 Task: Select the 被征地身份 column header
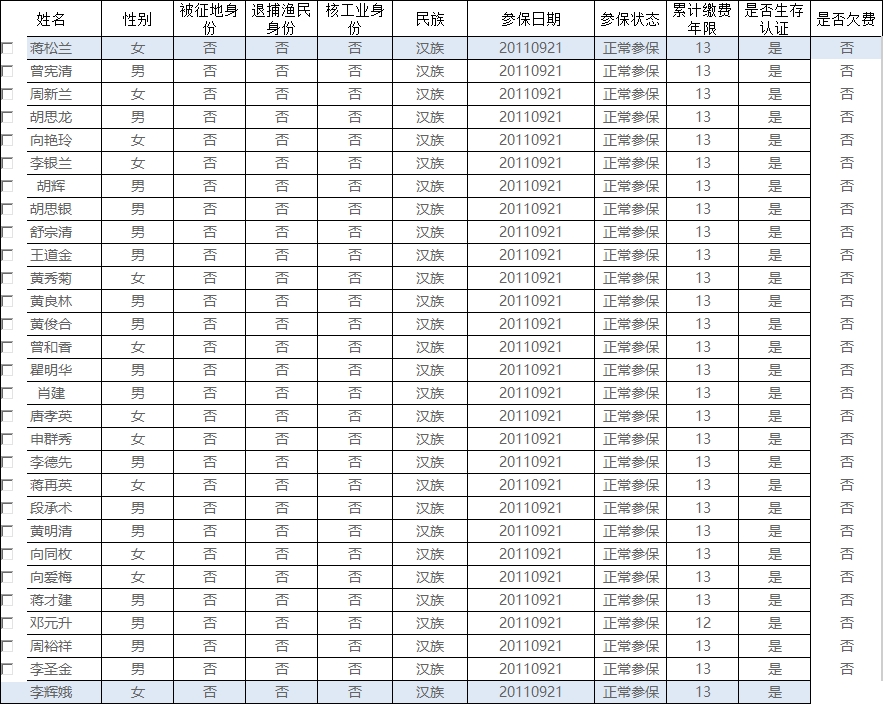pos(209,19)
